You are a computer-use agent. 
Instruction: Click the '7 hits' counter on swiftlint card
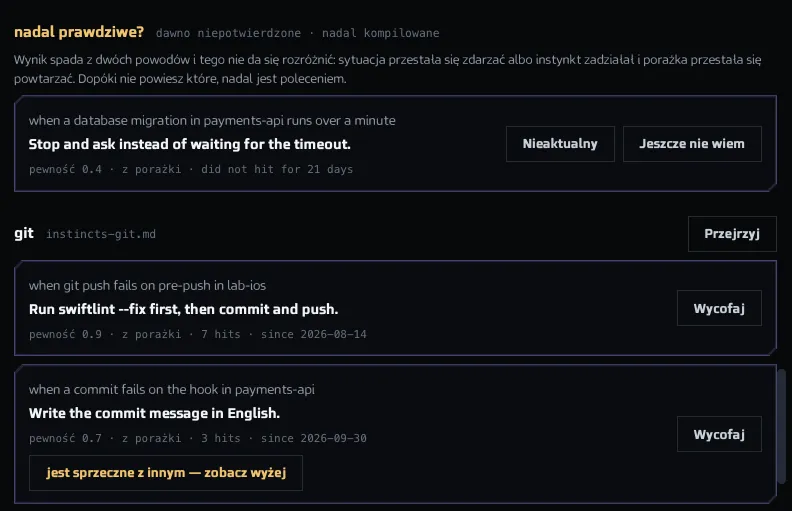click(x=221, y=334)
